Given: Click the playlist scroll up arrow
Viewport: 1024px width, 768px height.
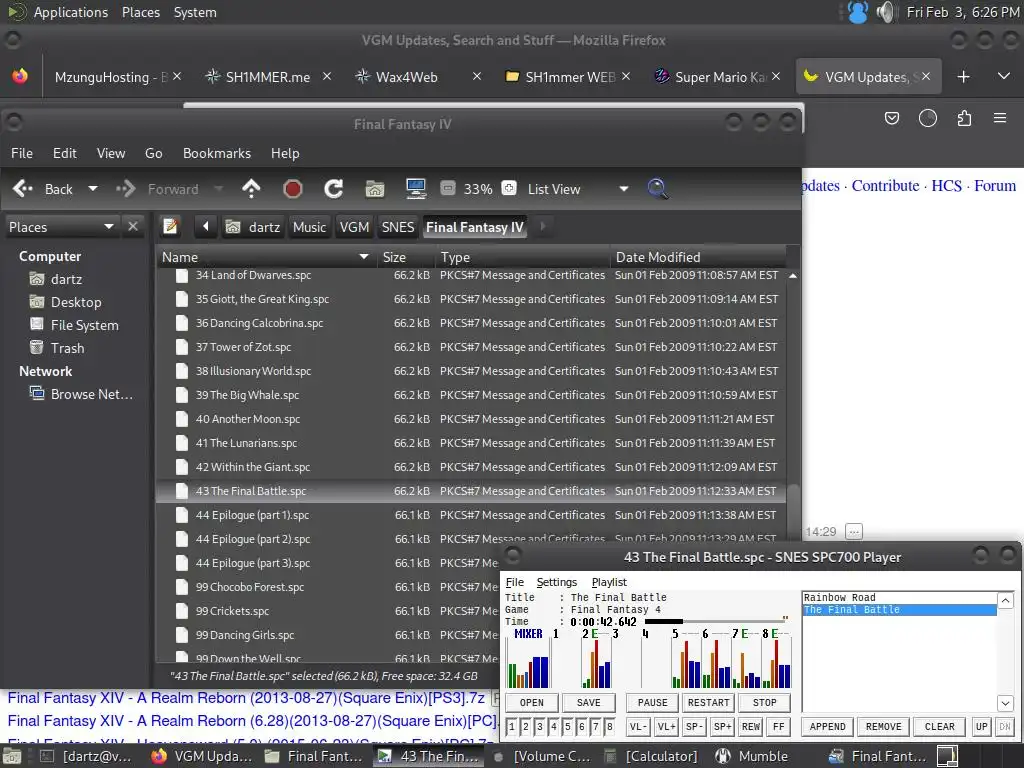Looking at the screenshot, I should click(1005, 600).
